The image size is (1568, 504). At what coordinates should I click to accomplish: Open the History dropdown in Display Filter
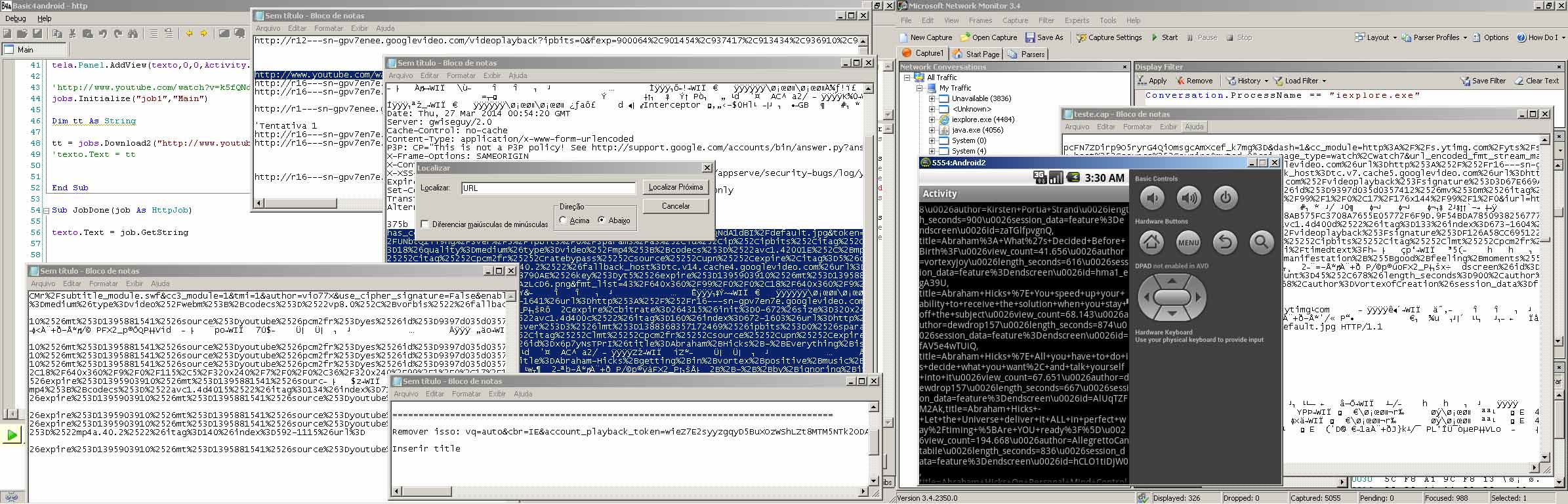coord(1247,81)
